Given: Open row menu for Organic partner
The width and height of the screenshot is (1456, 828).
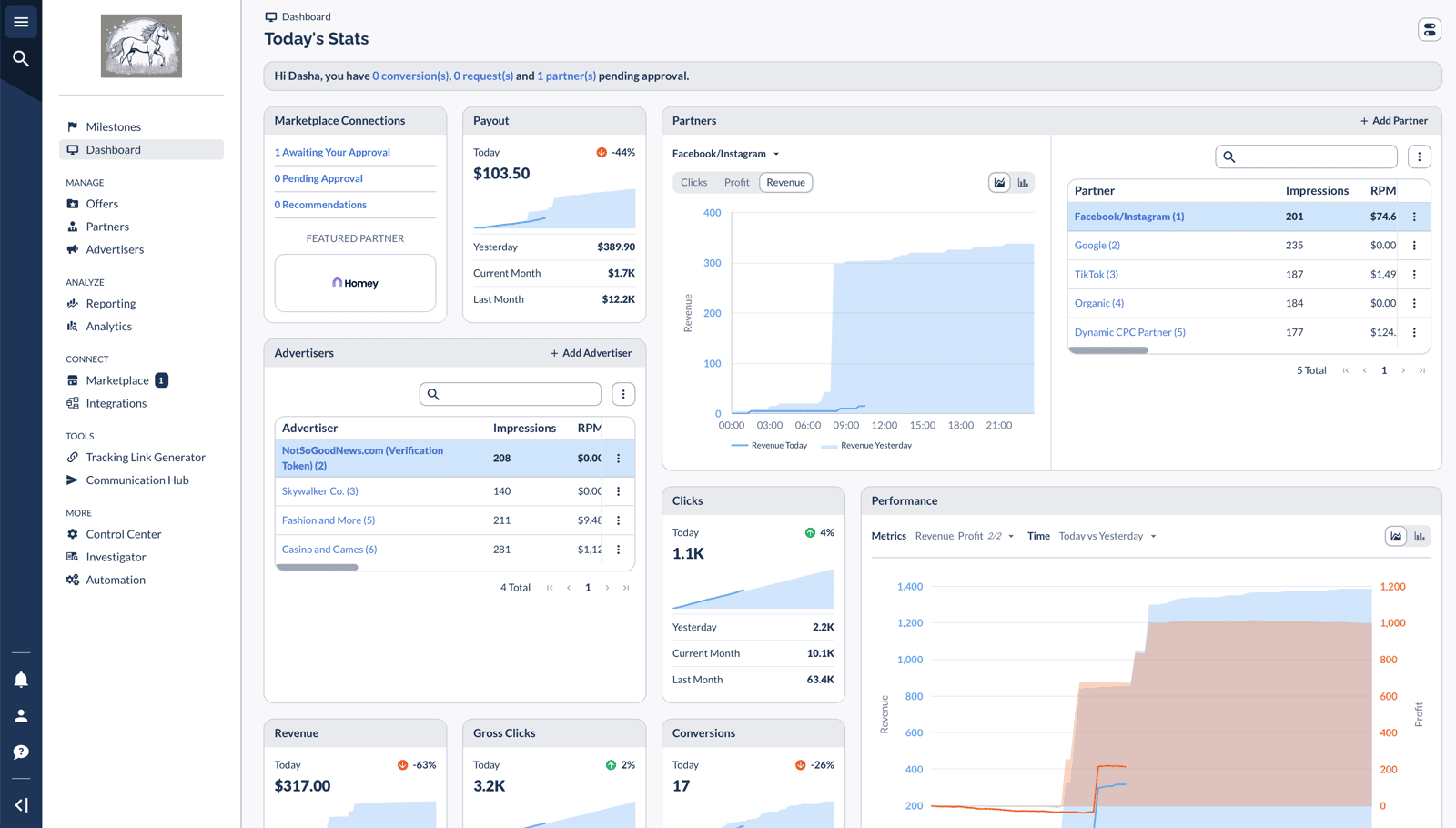Looking at the screenshot, I should point(1414,304).
